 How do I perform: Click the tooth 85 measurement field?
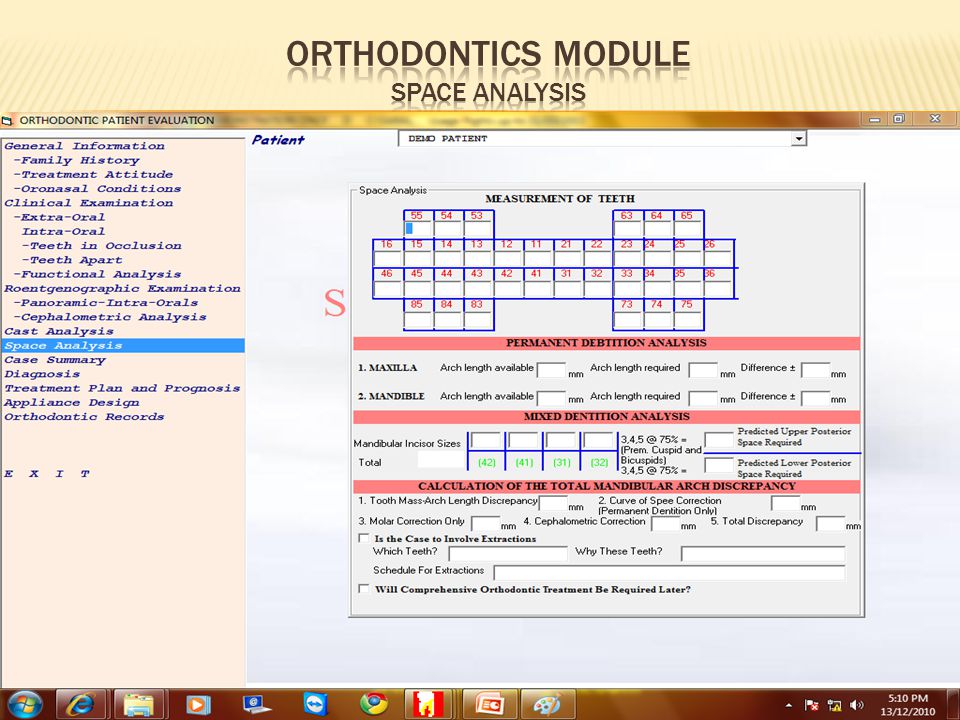click(418, 320)
